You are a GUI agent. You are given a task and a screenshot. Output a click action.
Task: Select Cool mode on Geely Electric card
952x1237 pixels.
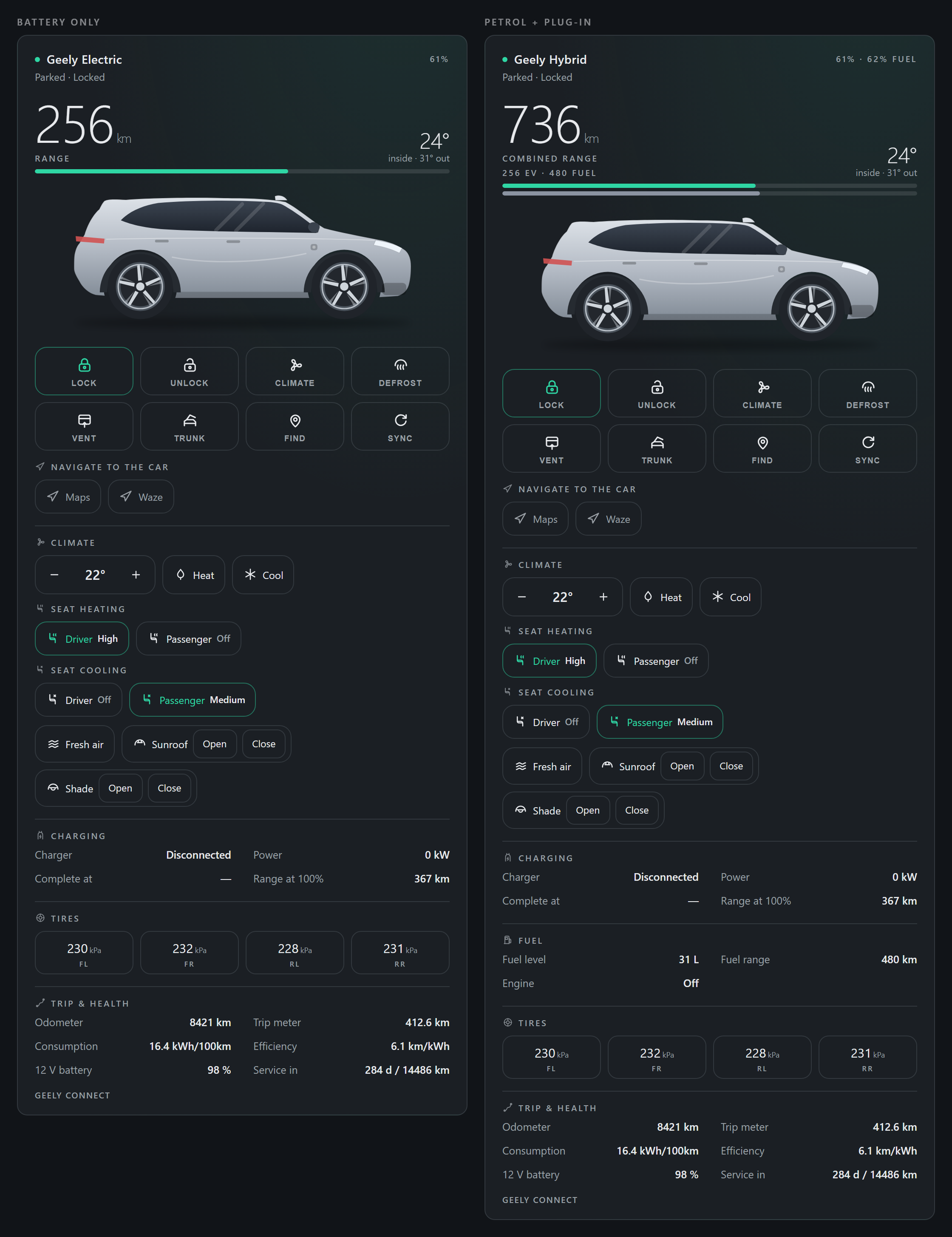[x=263, y=575]
